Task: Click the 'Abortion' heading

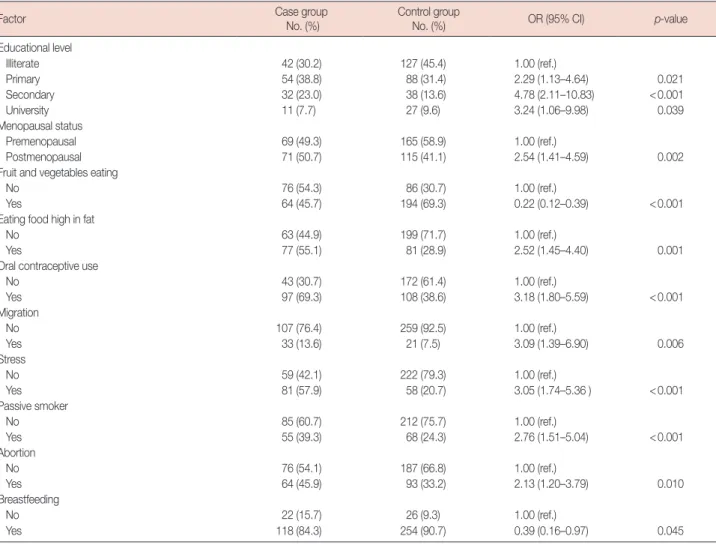Action: [18, 453]
